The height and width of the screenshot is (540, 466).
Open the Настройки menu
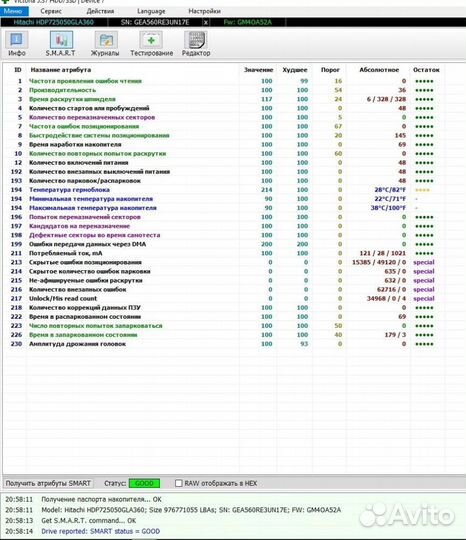click(x=204, y=11)
